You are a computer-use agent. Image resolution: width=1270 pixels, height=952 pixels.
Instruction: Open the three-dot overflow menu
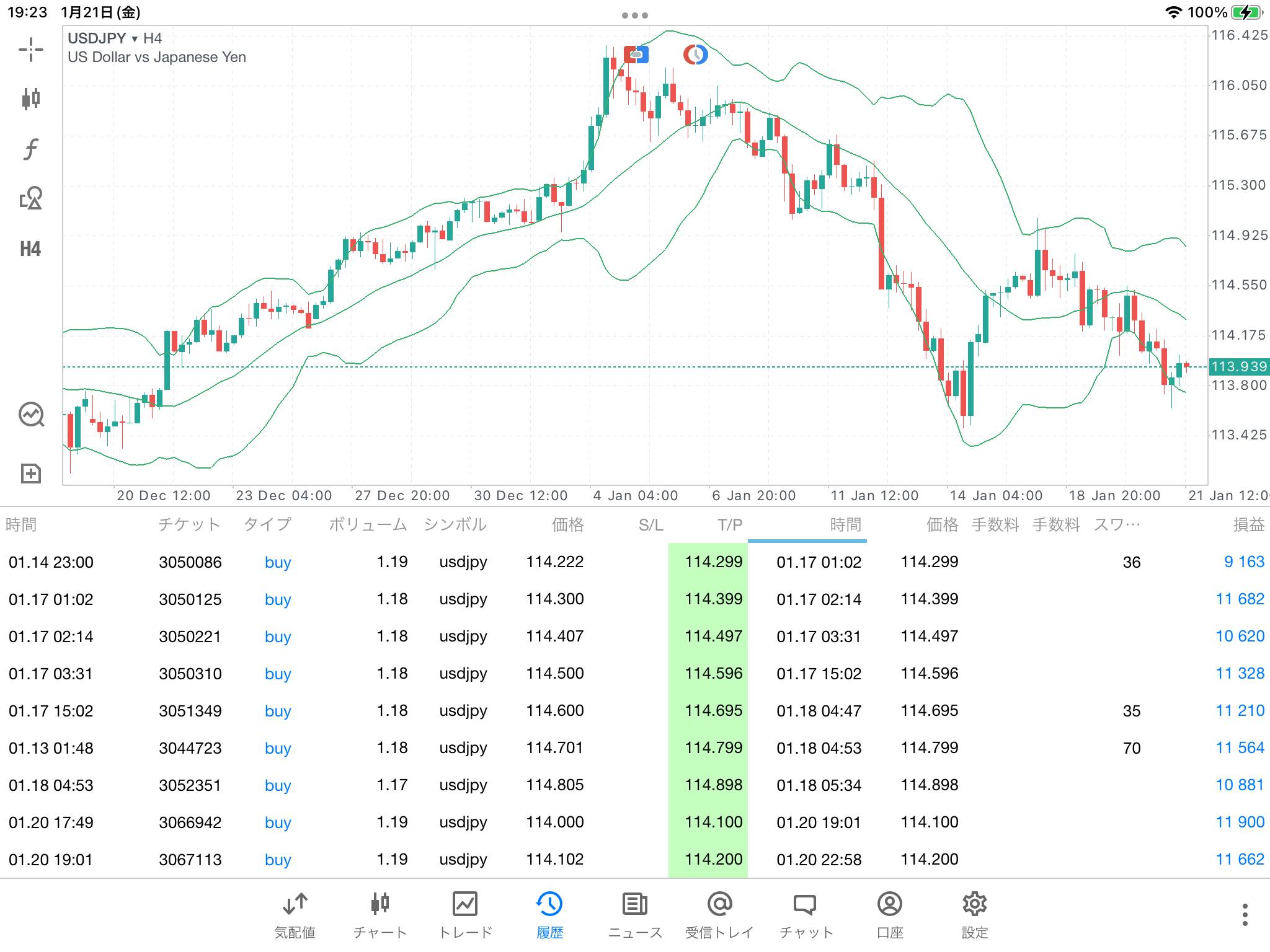pyautogui.click(x=1245, y=915)
